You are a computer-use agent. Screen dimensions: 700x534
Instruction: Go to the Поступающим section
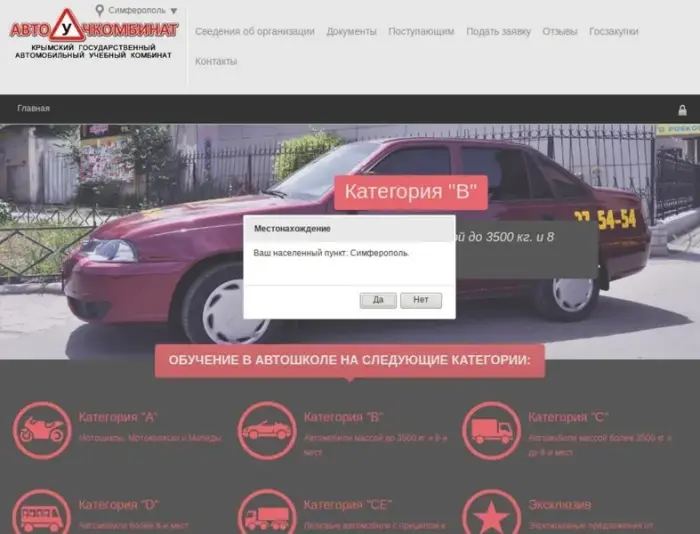click(x=421, y=32)
